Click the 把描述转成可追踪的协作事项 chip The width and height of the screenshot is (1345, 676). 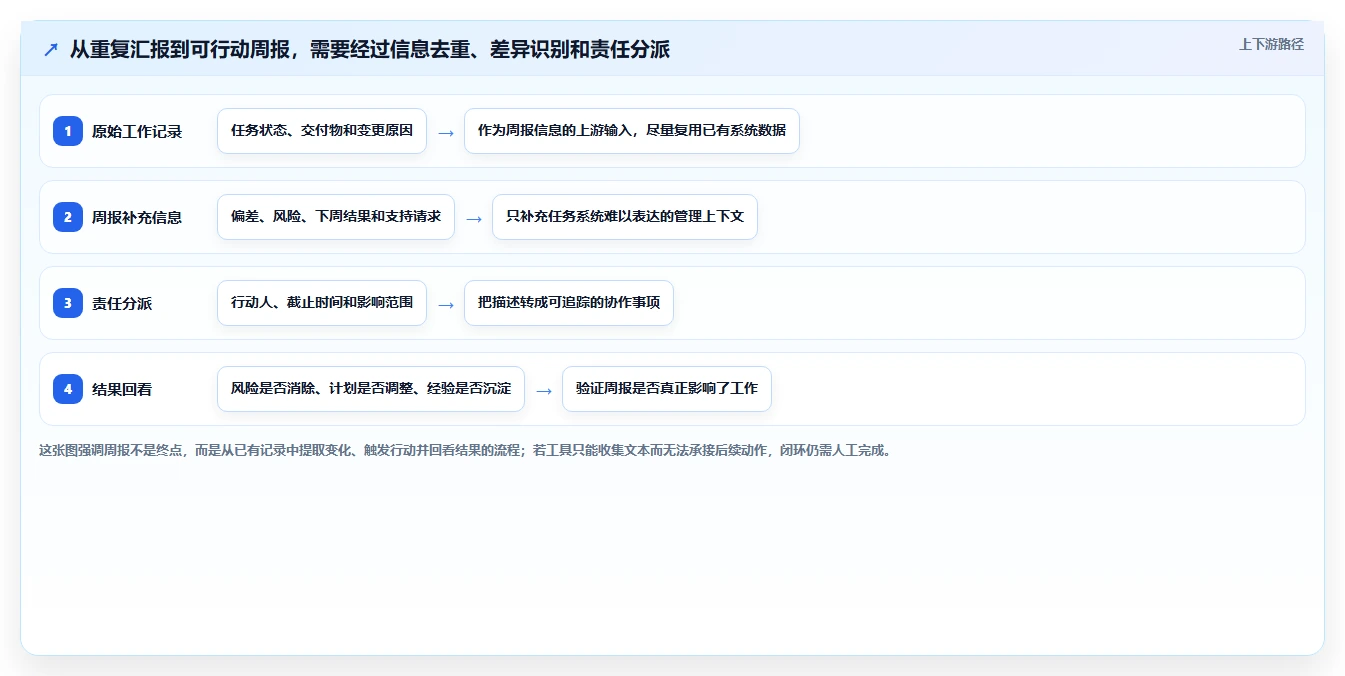pyautogui.click(x=569, y=303)
